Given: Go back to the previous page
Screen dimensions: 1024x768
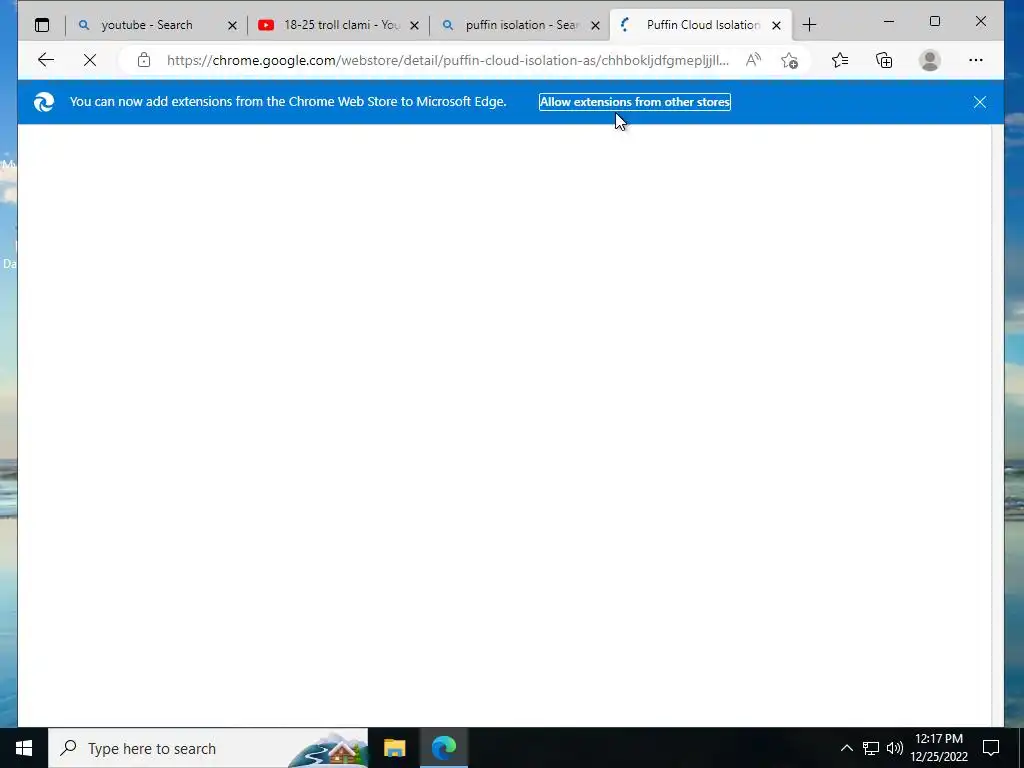Looking at the screenshot, I should pyautogui.click(x=46, y=60).
